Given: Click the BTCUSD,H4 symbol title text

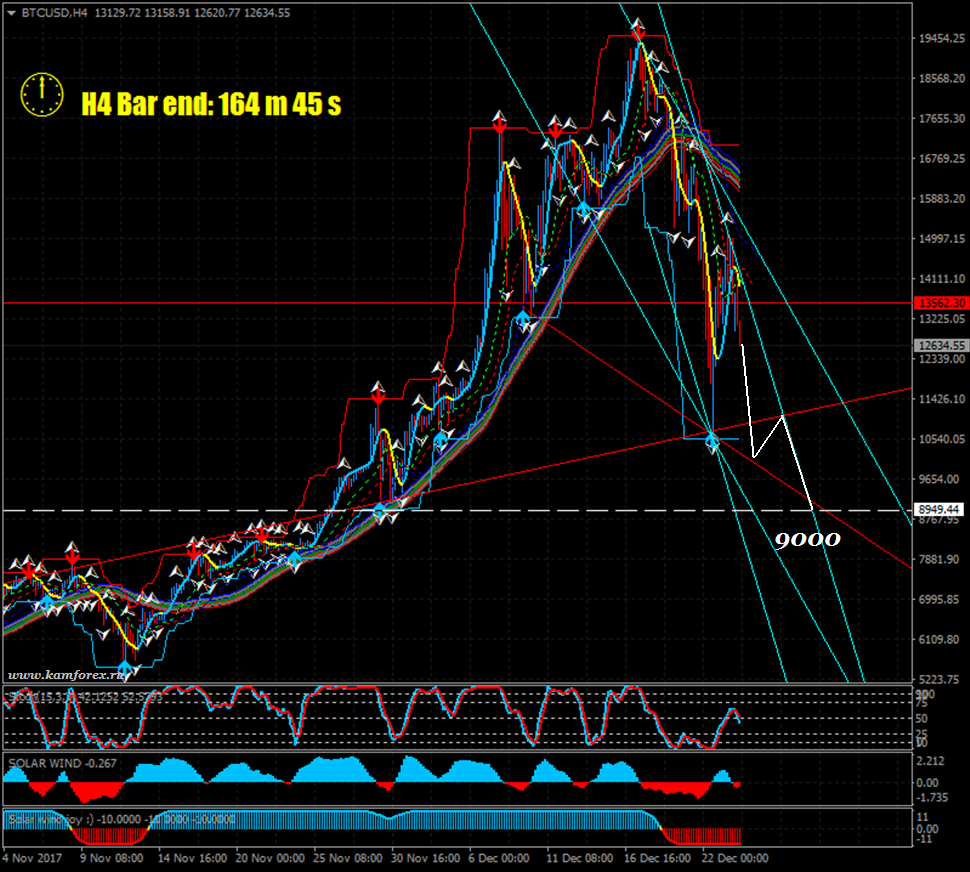Looking at the screenshot, I should [54, 13].
